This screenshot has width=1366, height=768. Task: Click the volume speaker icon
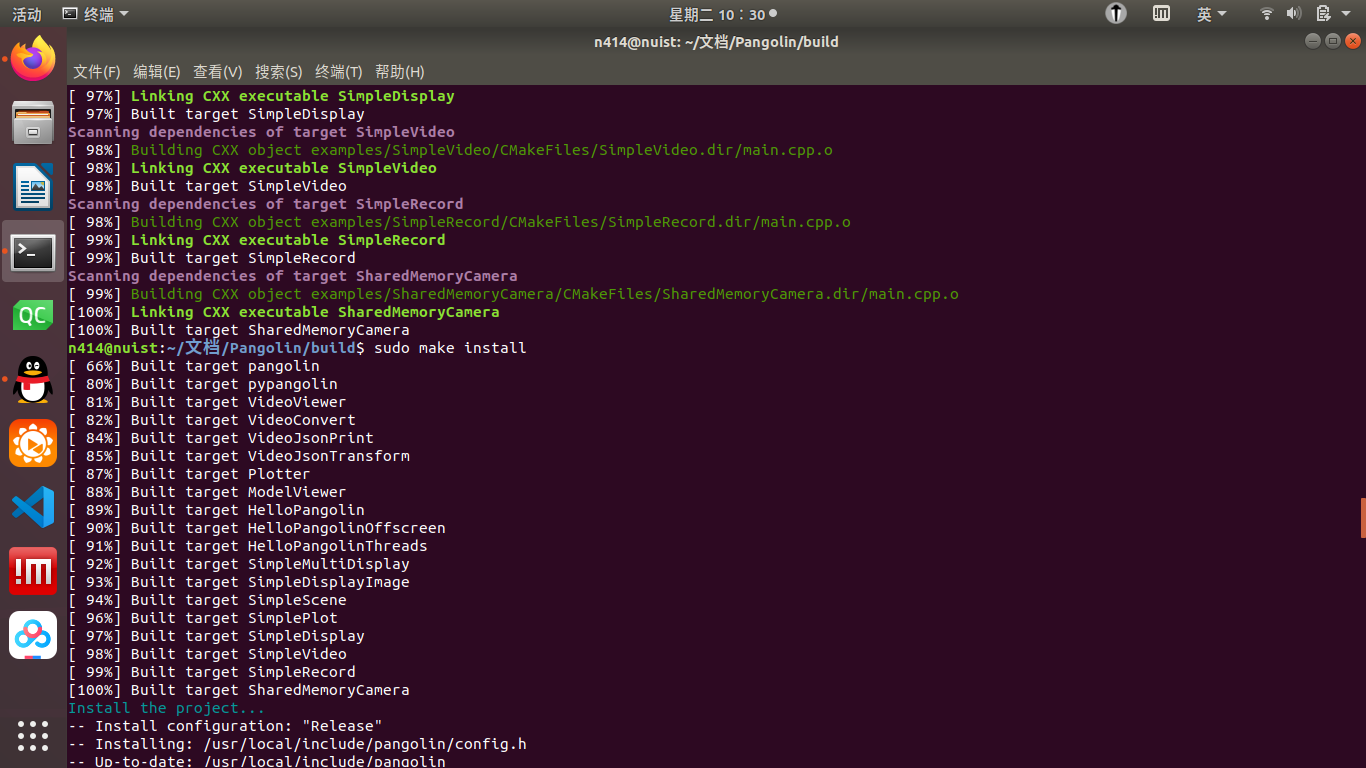tap(1293, 14)
